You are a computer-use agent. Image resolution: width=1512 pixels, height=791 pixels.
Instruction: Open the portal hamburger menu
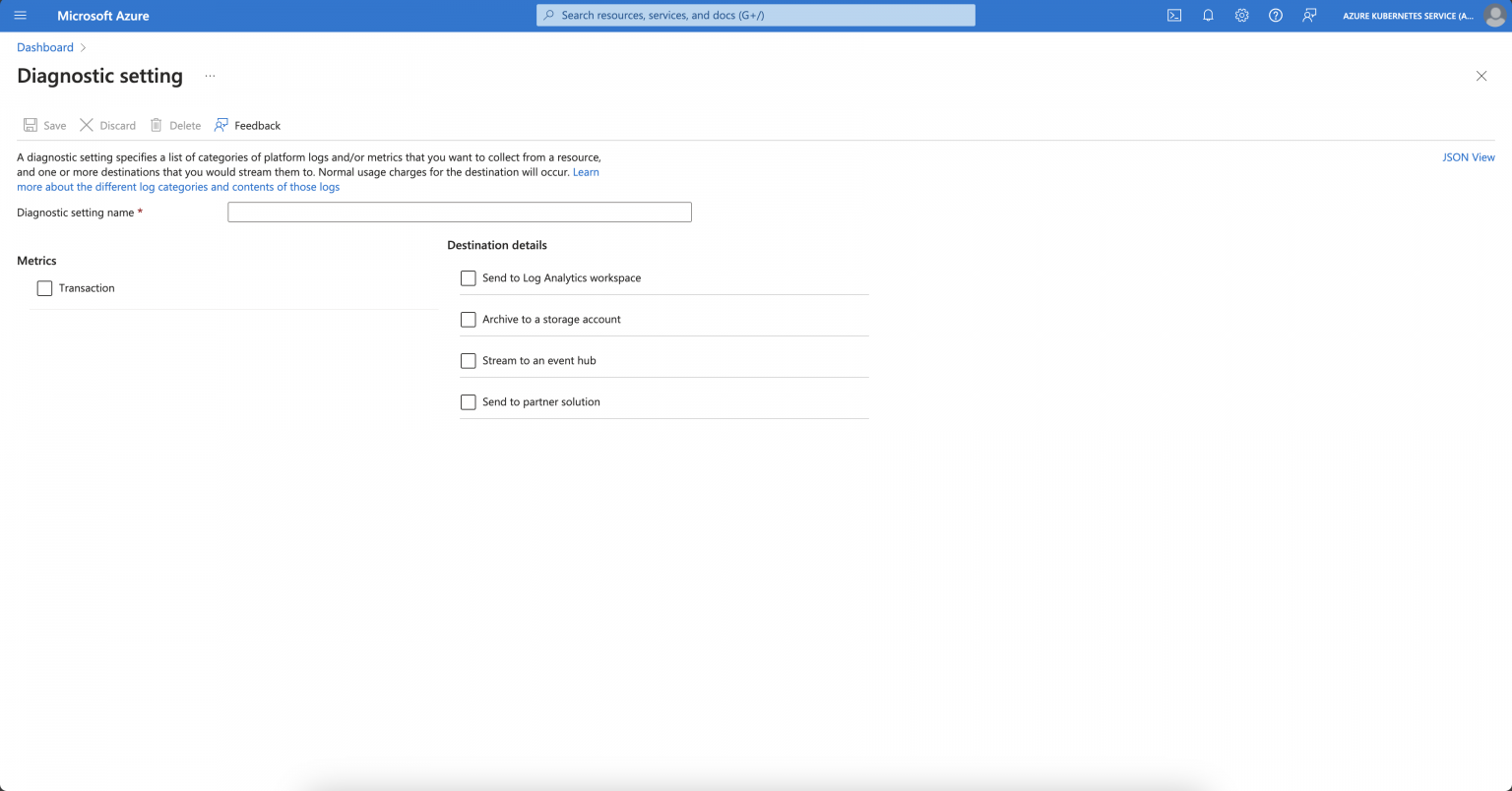click(x=20, y=15)
